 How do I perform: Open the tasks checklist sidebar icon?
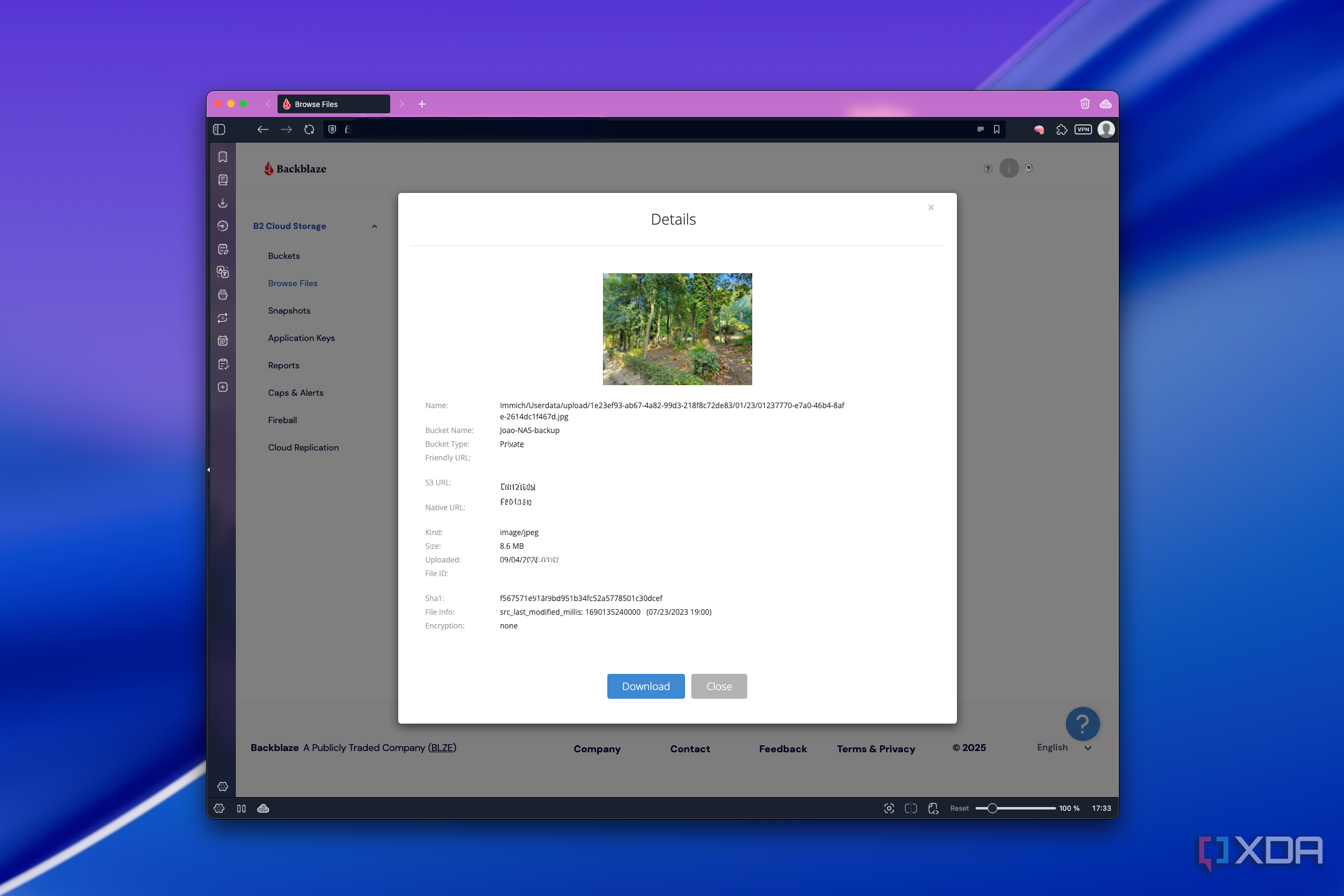[x=223, y=364]
